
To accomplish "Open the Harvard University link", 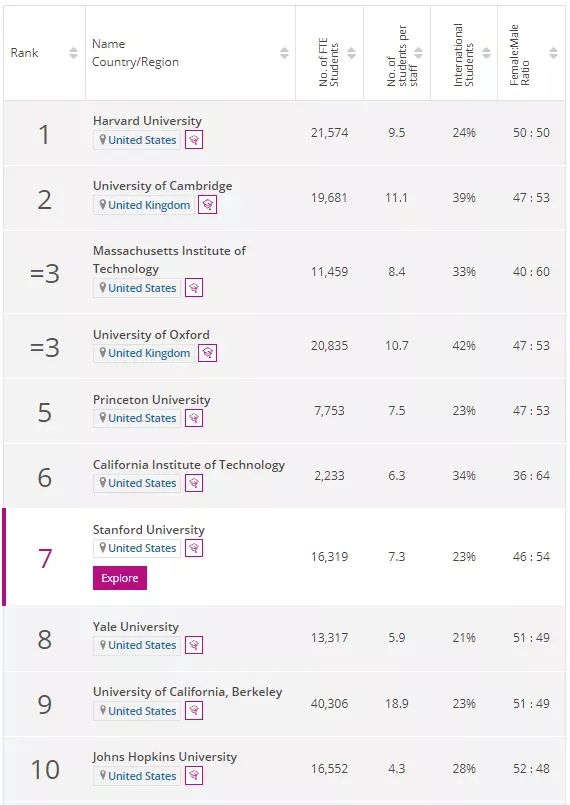I will (x=147, y=121).
